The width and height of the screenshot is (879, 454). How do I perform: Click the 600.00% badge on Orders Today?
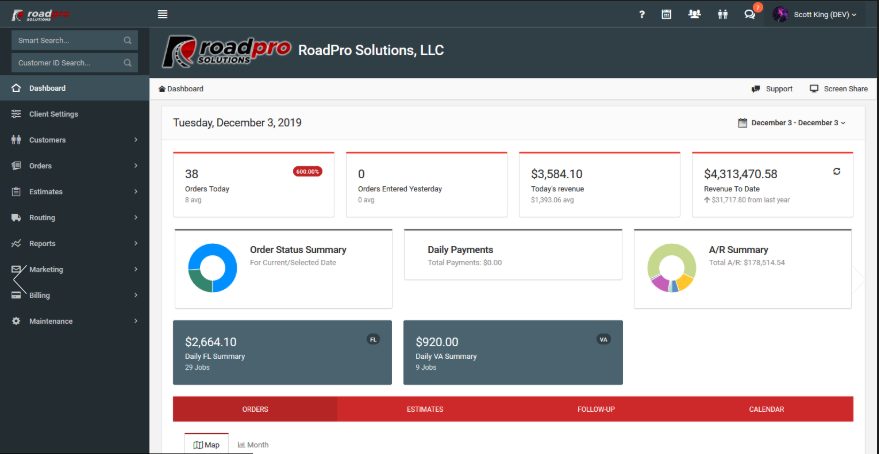click(307, 172)
